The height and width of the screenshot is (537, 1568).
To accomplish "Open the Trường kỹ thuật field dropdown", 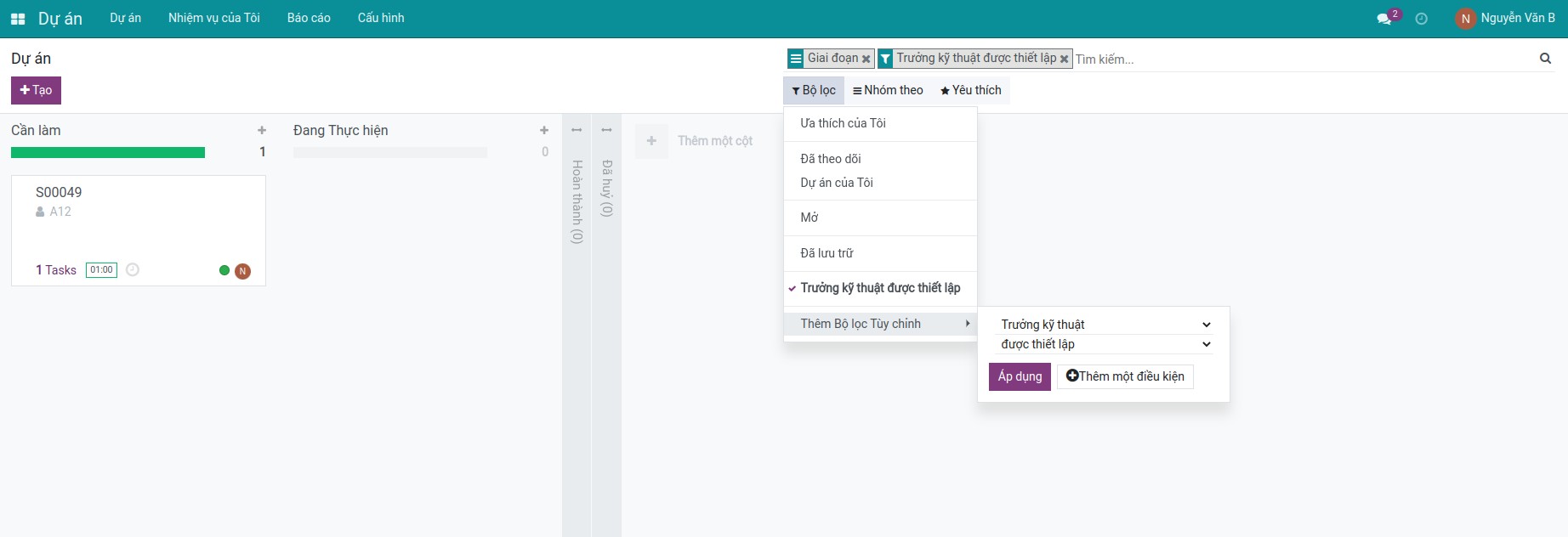I will (1103, 325).
